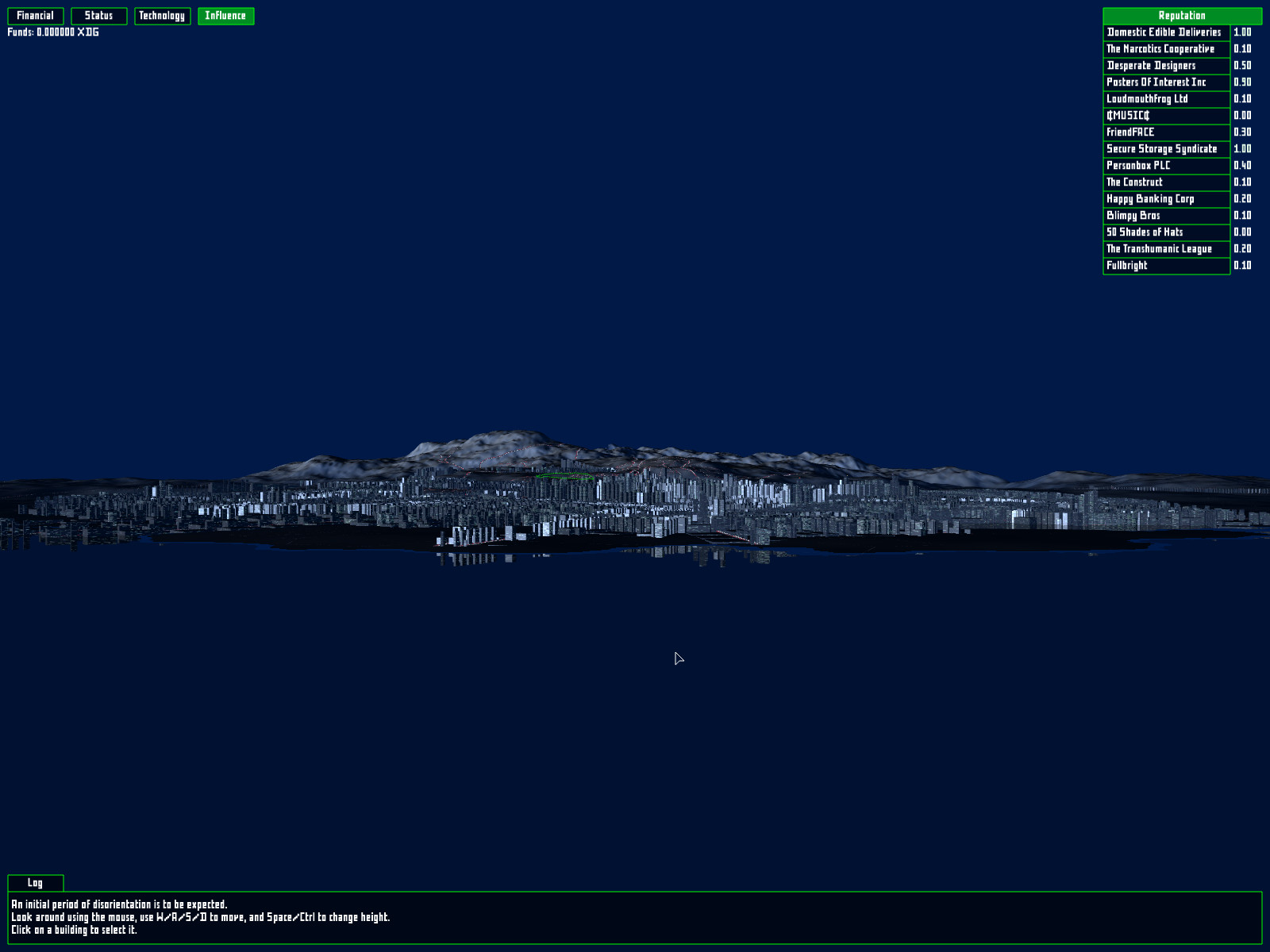
Task: Open the Financial panel
Action: pos(36,15)
